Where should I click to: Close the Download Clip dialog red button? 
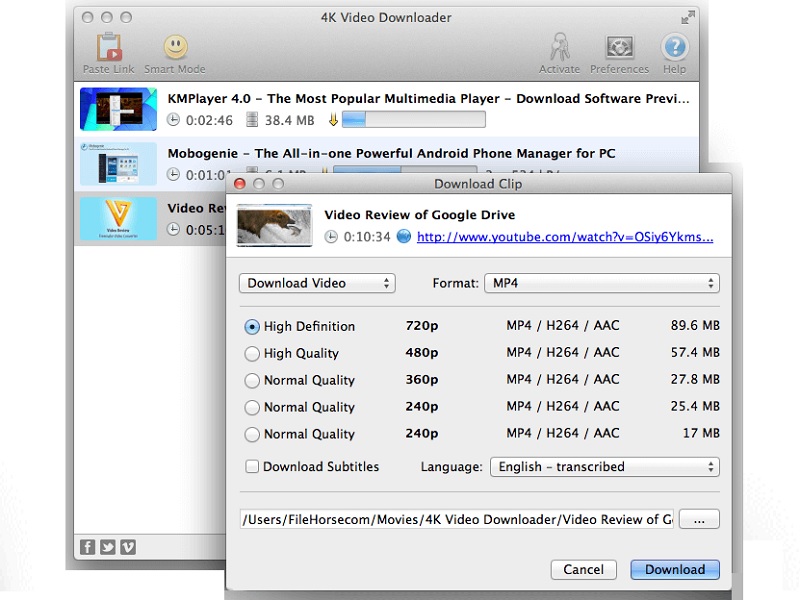tap(239, 184)
